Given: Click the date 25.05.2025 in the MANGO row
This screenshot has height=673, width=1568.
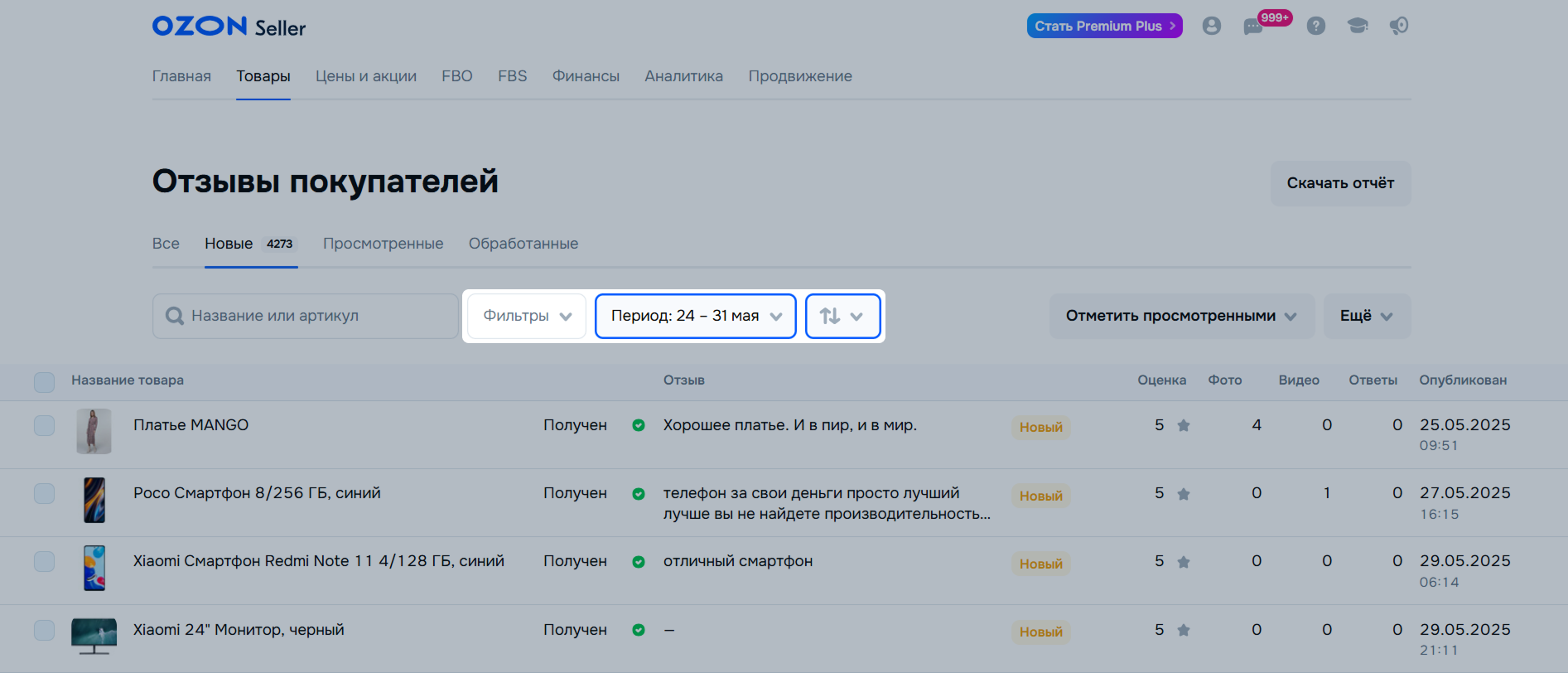Looking at the screenshot, I should [x=1465, y=425].
